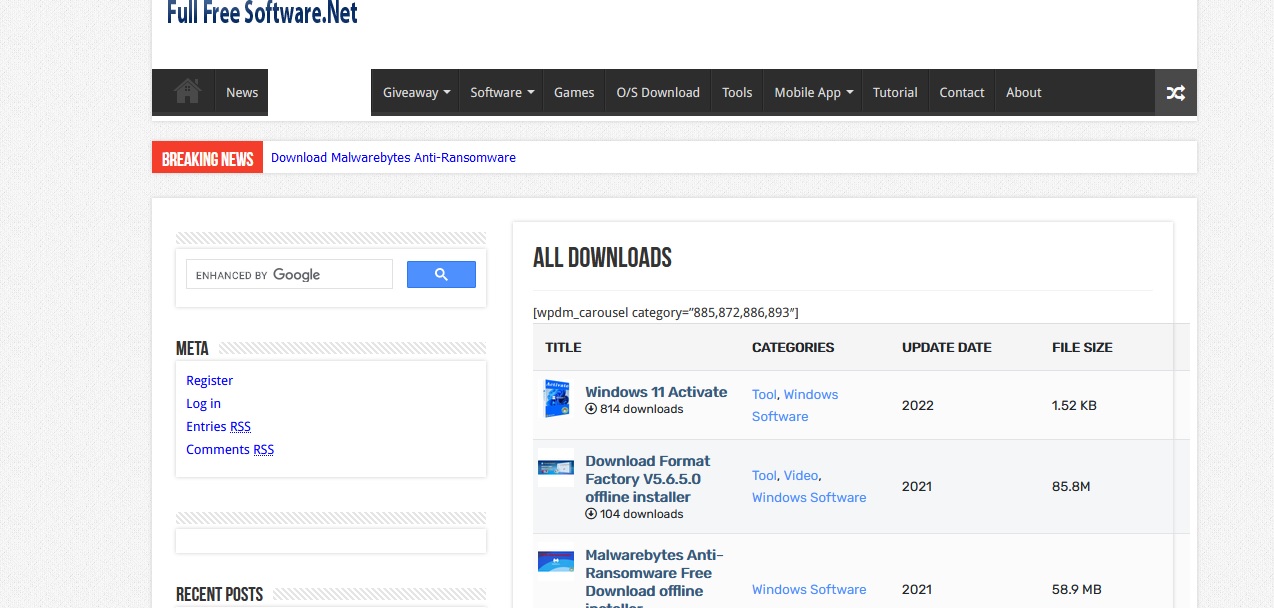Screen dimensions: 1274x608
Task: Click the RECENT POSTS heading
Action: 219,594
